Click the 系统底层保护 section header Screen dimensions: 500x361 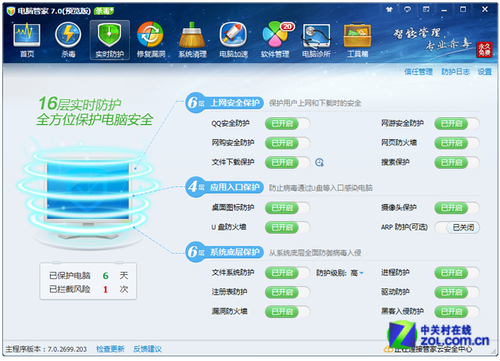pos(224,252)
